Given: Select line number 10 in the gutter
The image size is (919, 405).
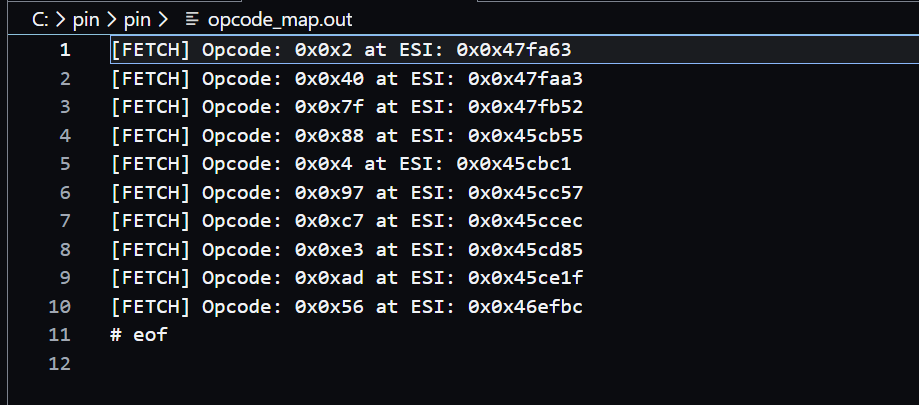Looking at the screenshot, I should 60,306.
